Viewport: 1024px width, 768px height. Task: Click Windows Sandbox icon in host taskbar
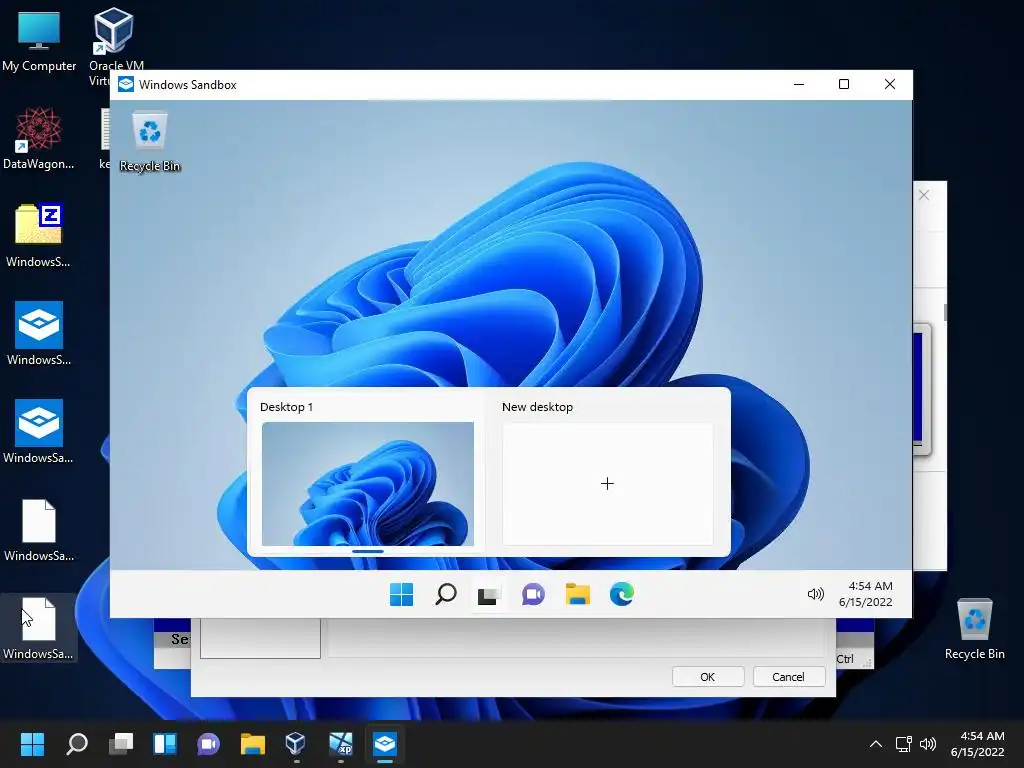[385, 744]
